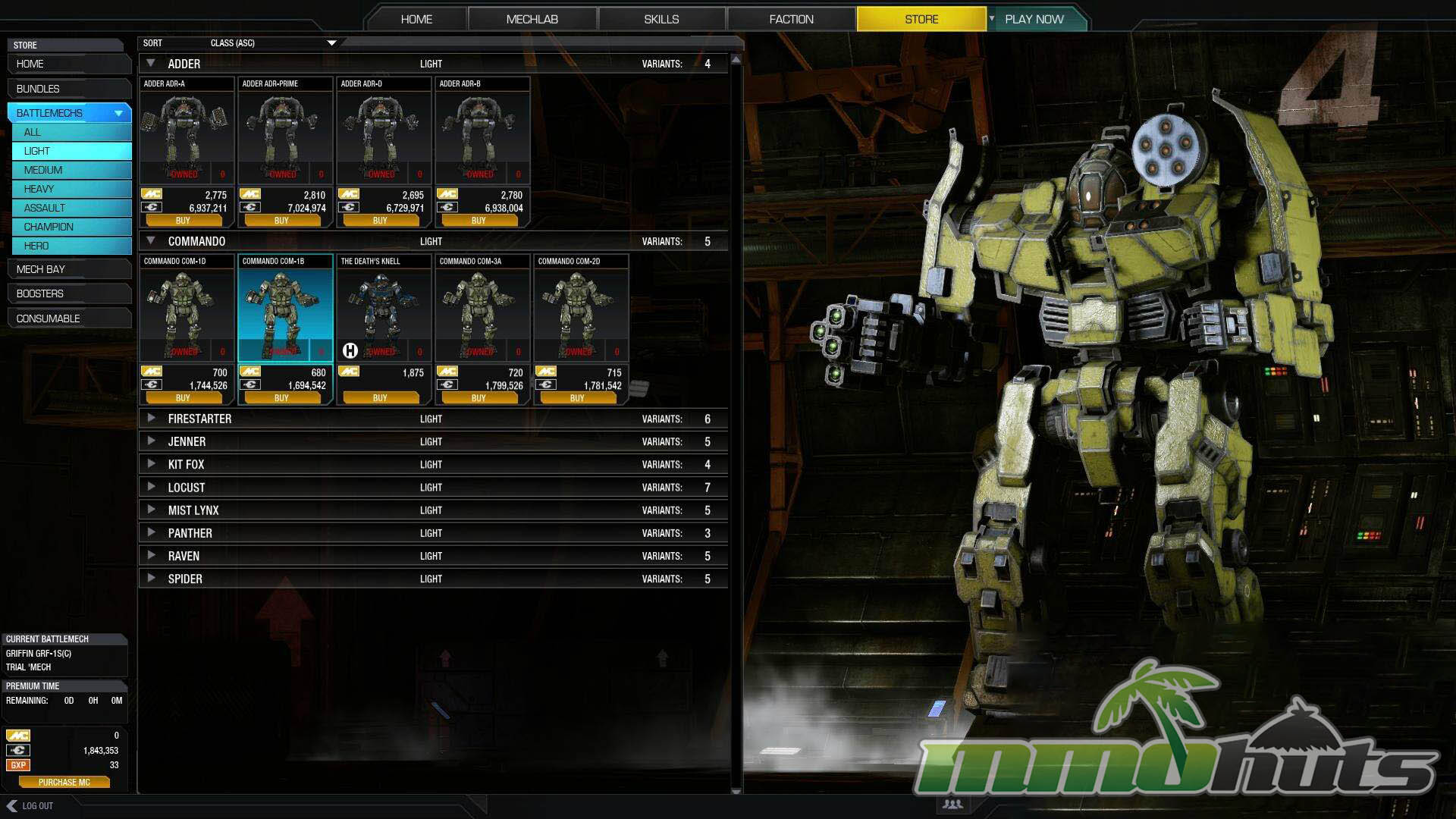Buy the Commando COM-3A mech
This screenshot has width=1456, height=819.
tap(479, 398)
